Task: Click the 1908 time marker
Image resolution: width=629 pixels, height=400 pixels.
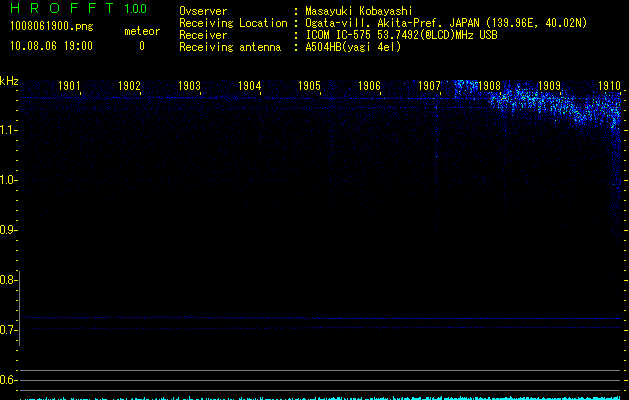Action: pyautogui.click(x=489, y=85)
